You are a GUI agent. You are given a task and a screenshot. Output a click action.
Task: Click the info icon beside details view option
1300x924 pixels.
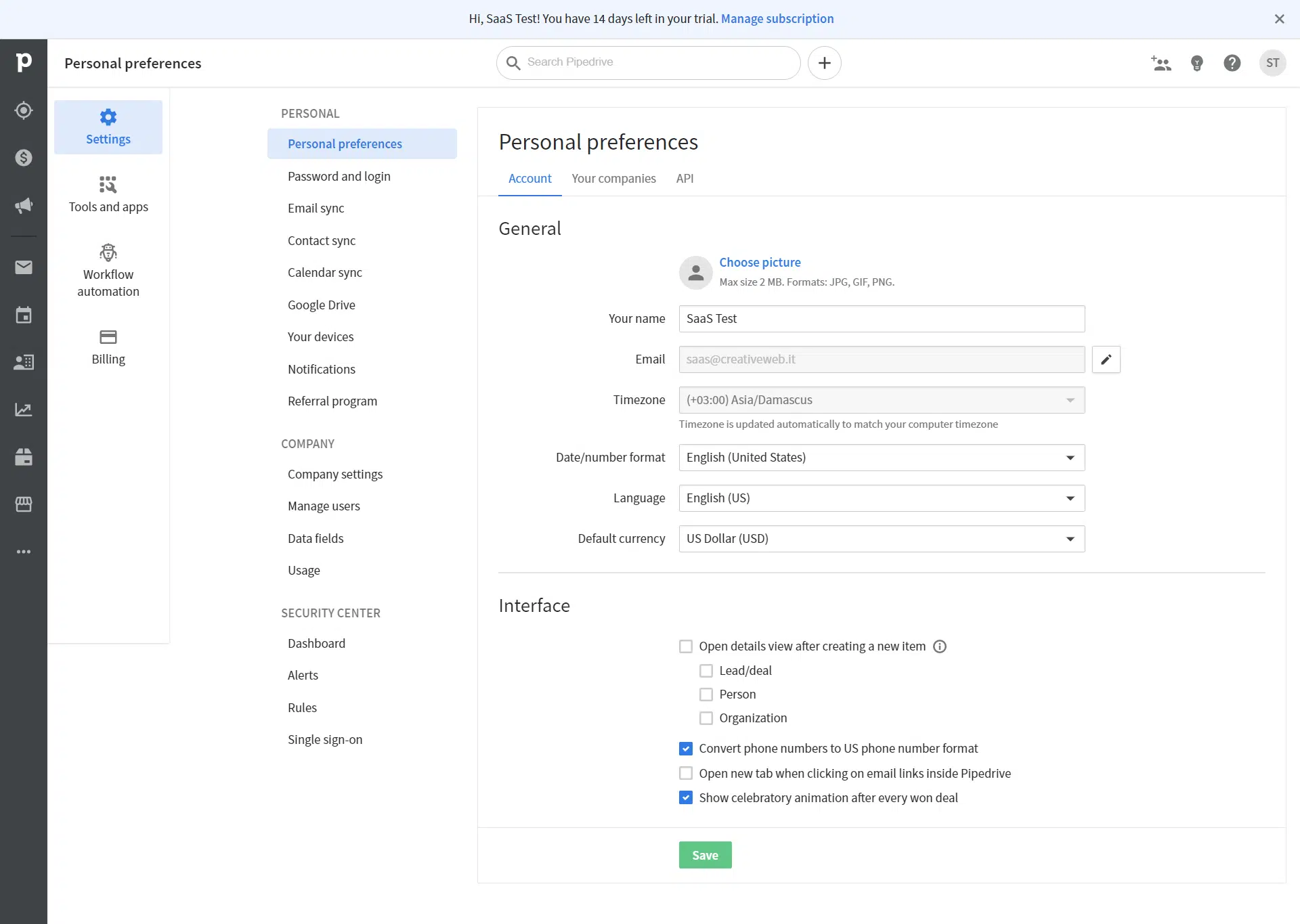click(939, 646)
